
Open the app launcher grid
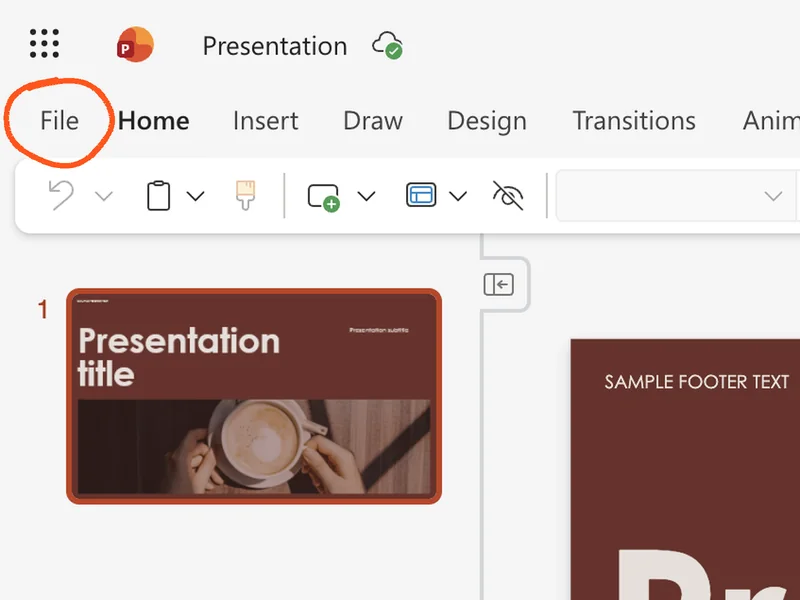[x=44, y=44]
